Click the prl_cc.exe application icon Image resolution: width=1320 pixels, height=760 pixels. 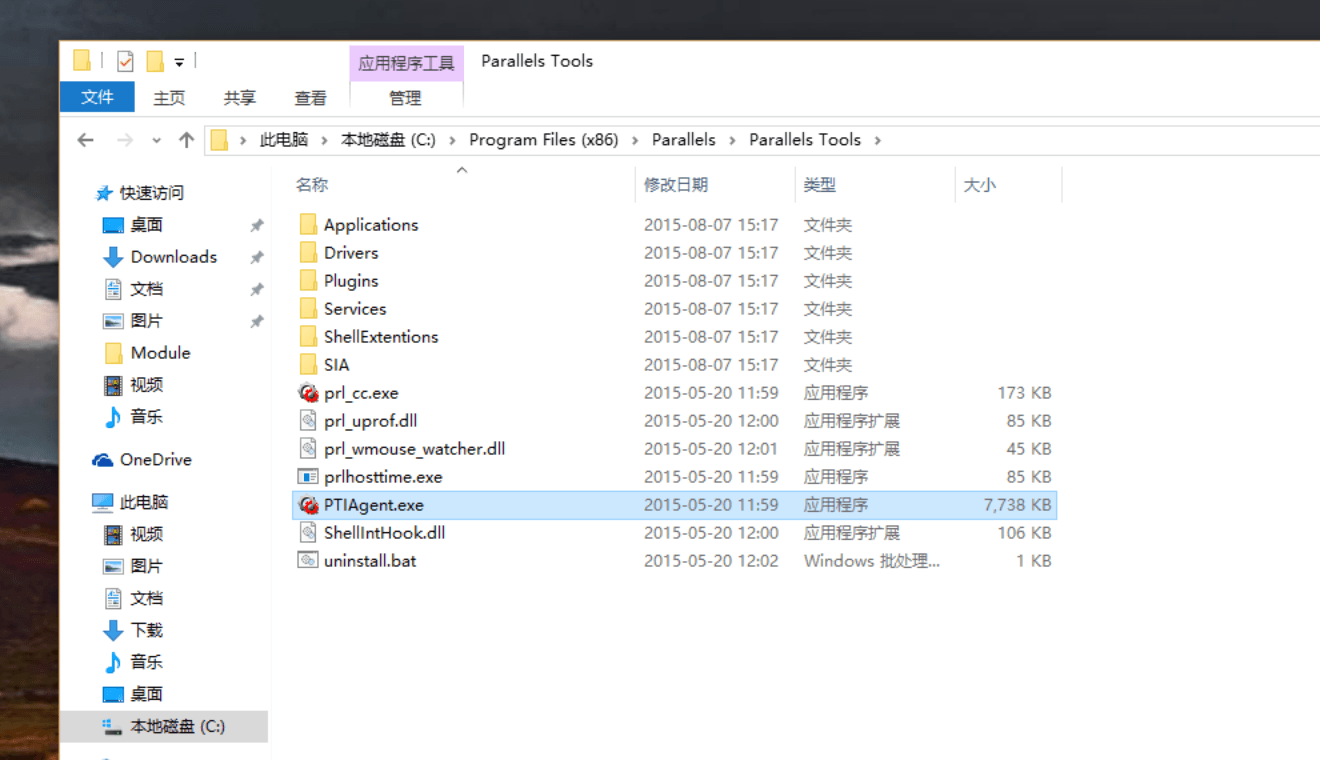coord(308,393)
